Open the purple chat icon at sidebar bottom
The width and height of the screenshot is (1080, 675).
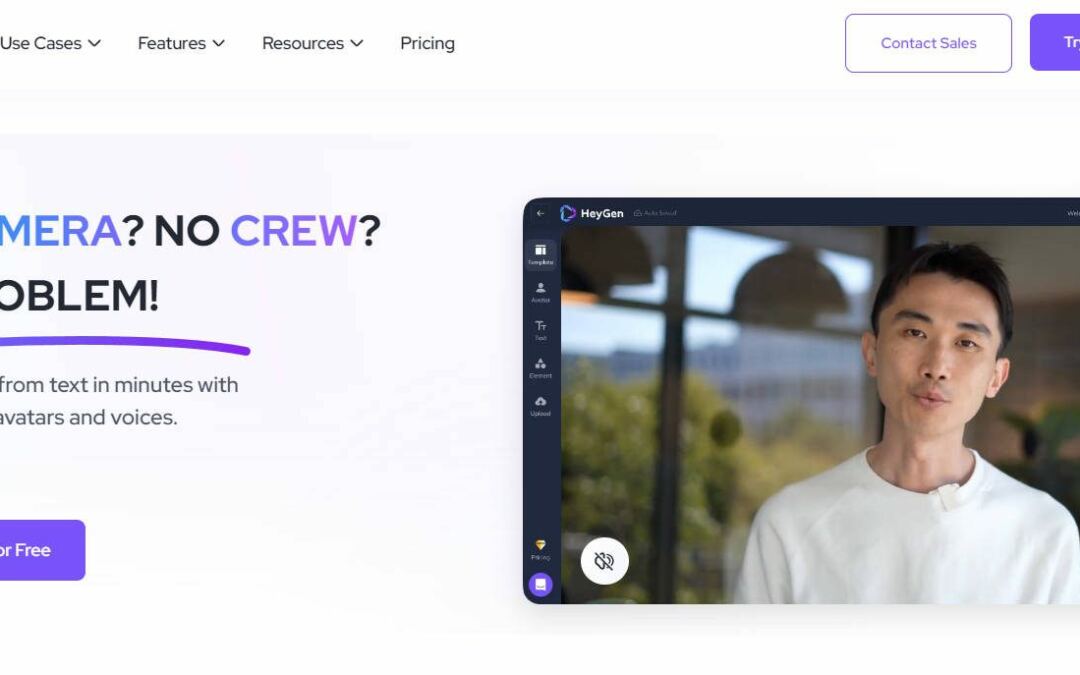point(540,584)
